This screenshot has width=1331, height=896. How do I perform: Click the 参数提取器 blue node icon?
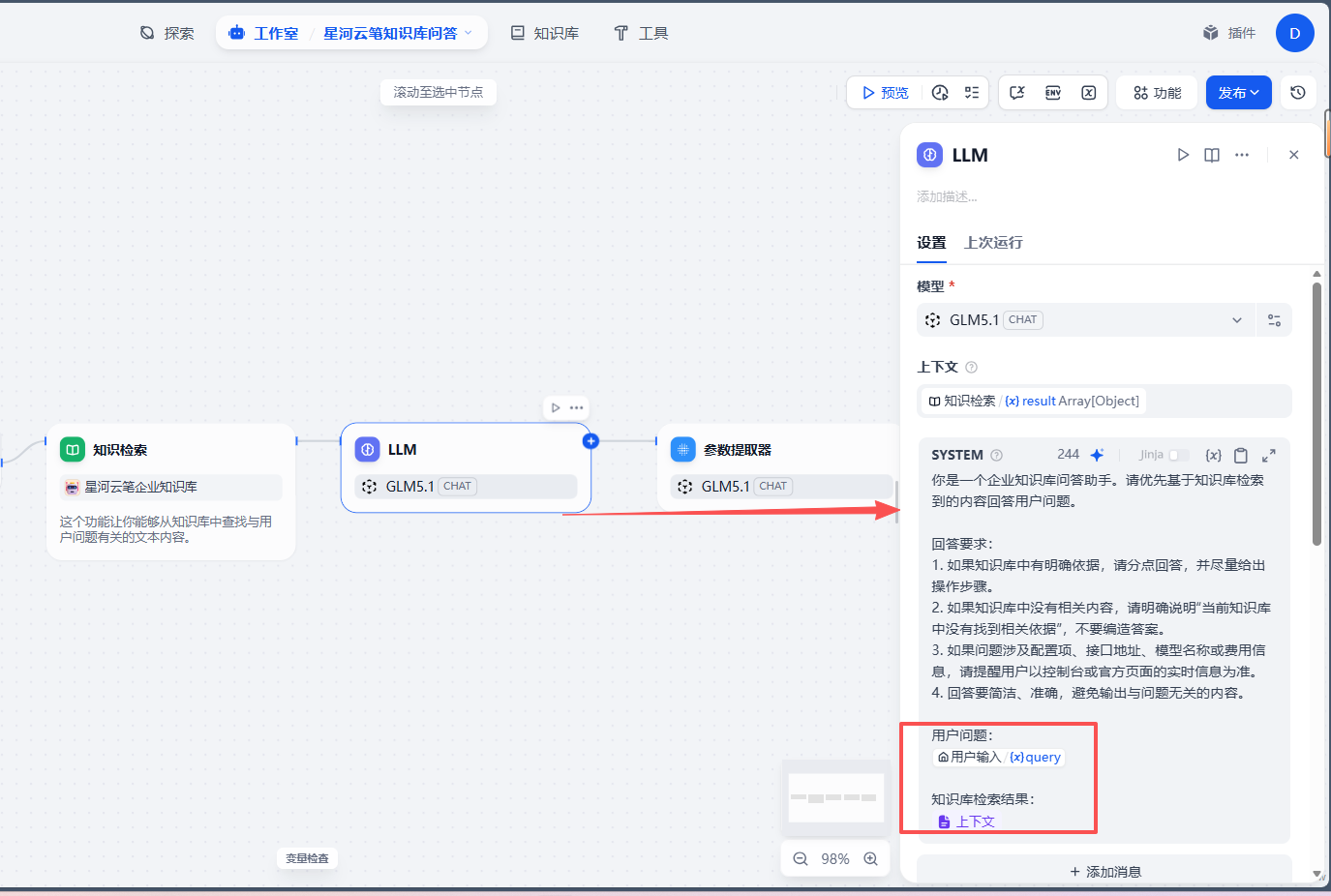tap(683, 450)
